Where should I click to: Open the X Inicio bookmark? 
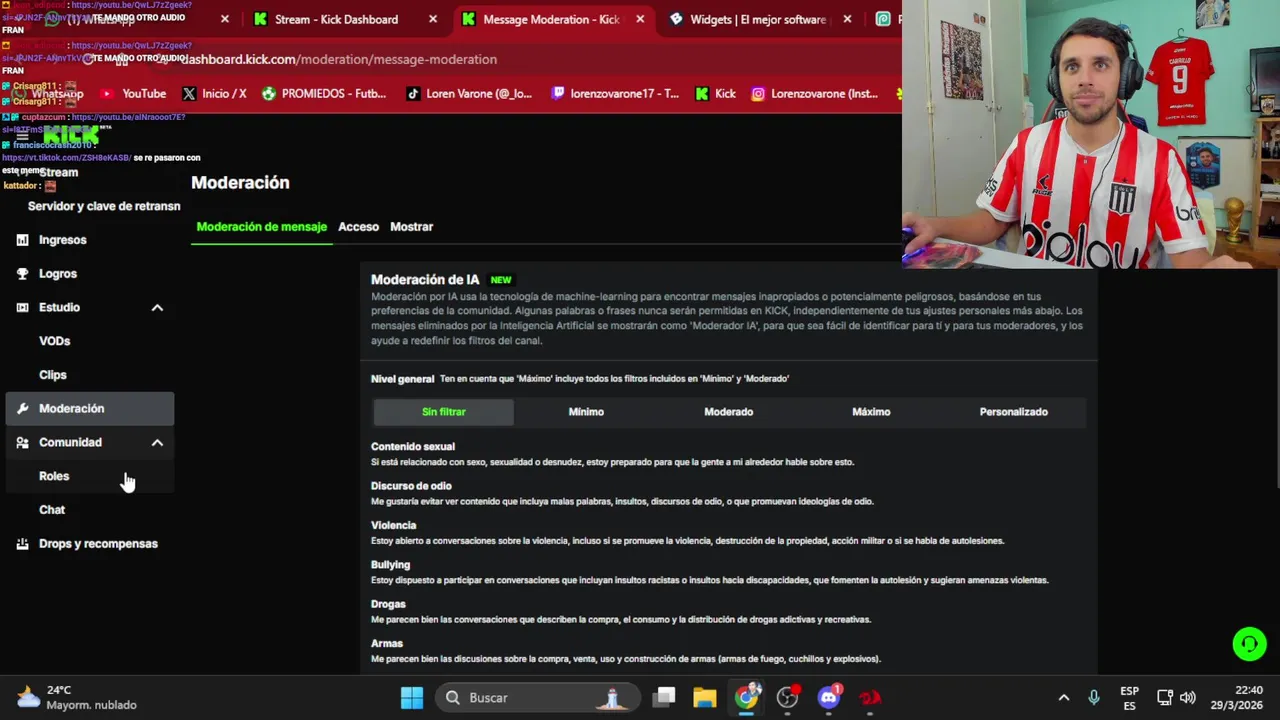click(x=214, y=94)
